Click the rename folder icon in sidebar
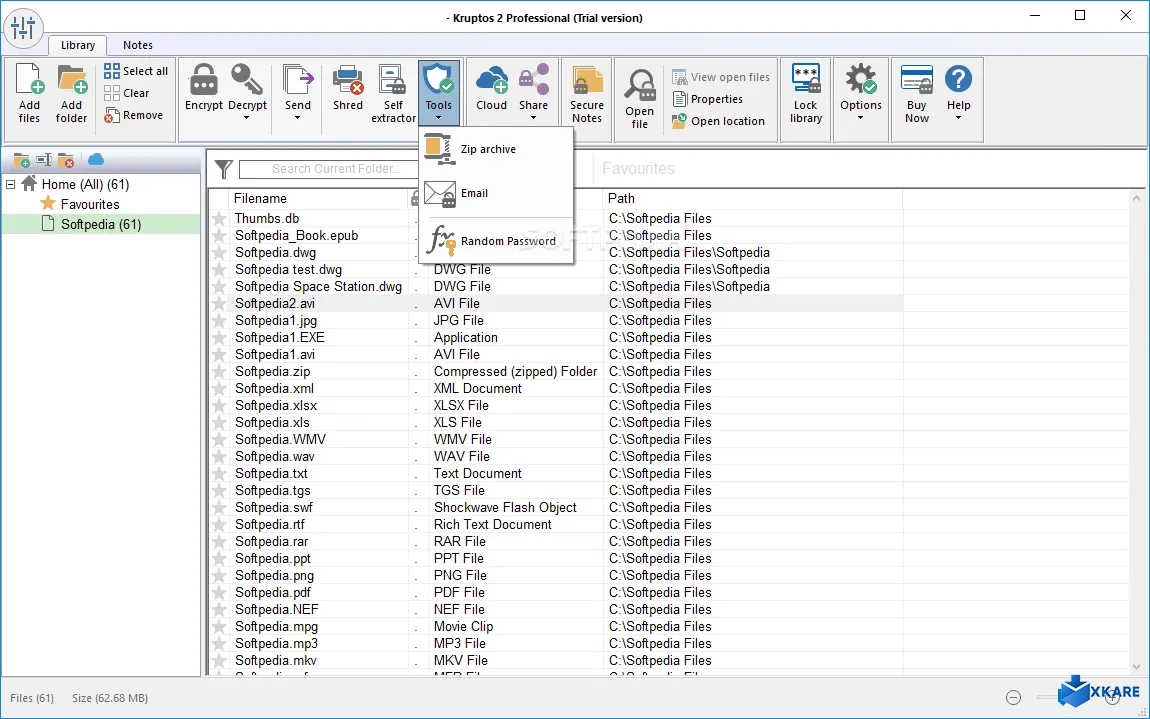 coord(44,160)
